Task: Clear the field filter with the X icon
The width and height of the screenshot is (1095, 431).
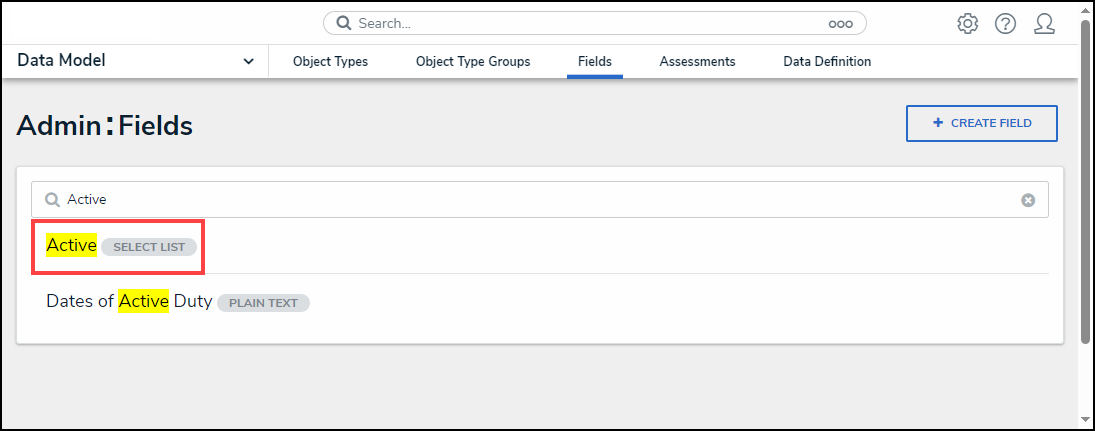Action: [1028, 200]
